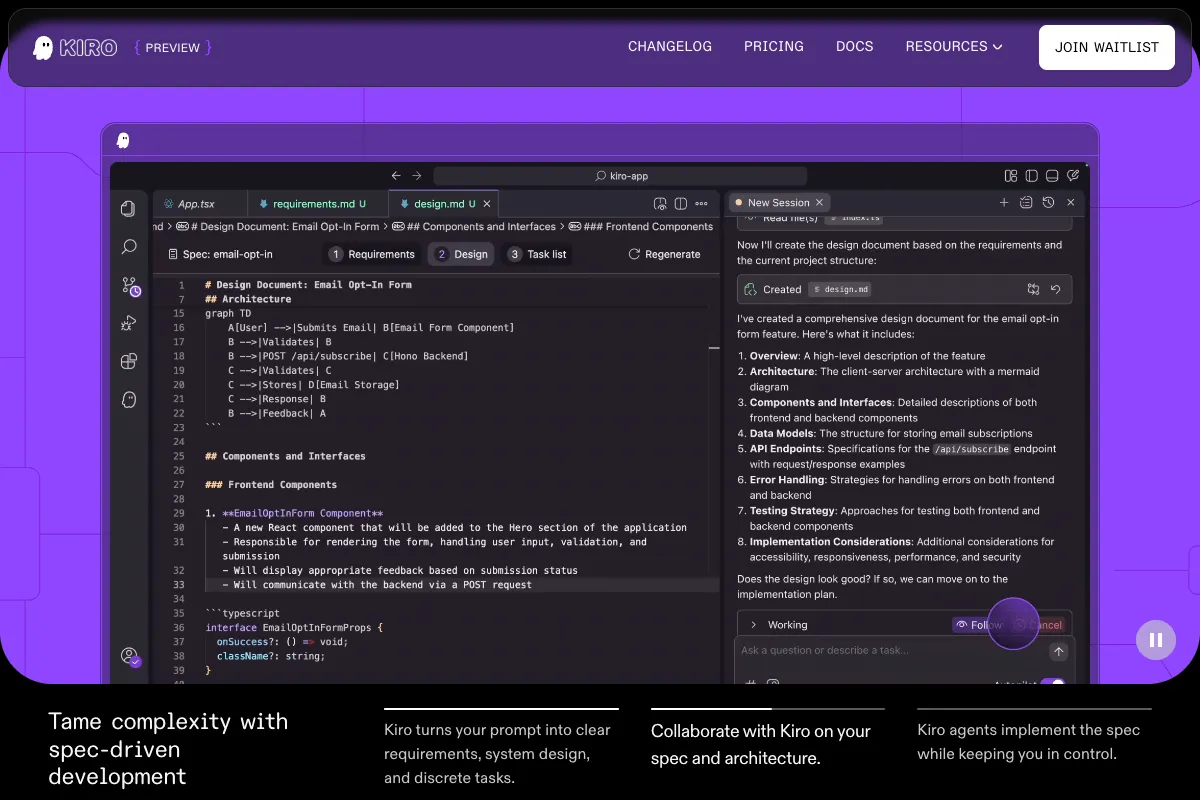This screenshot has width=1200, height=800.
Task: Switch to the requirements.md tab
Action: [312, 204]
